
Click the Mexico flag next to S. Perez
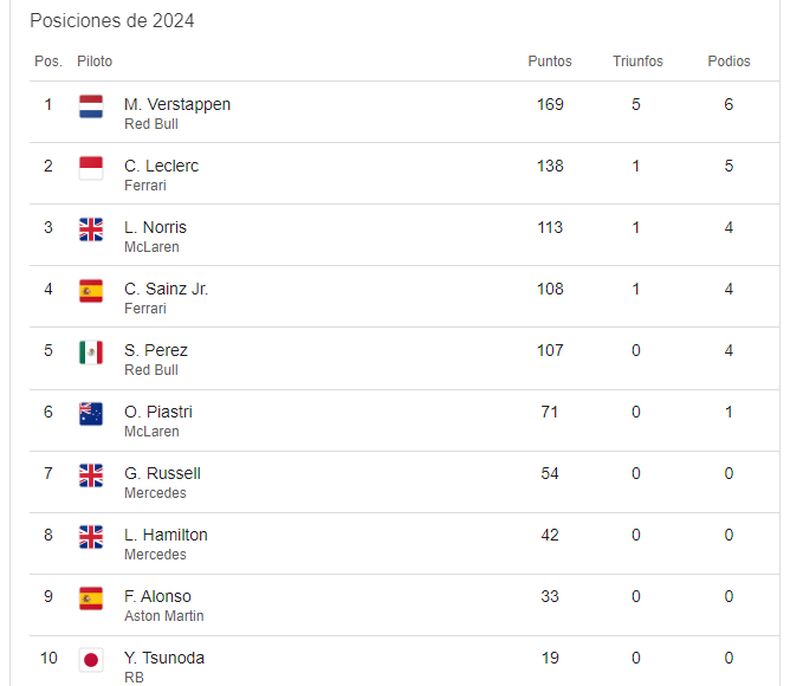91,352
